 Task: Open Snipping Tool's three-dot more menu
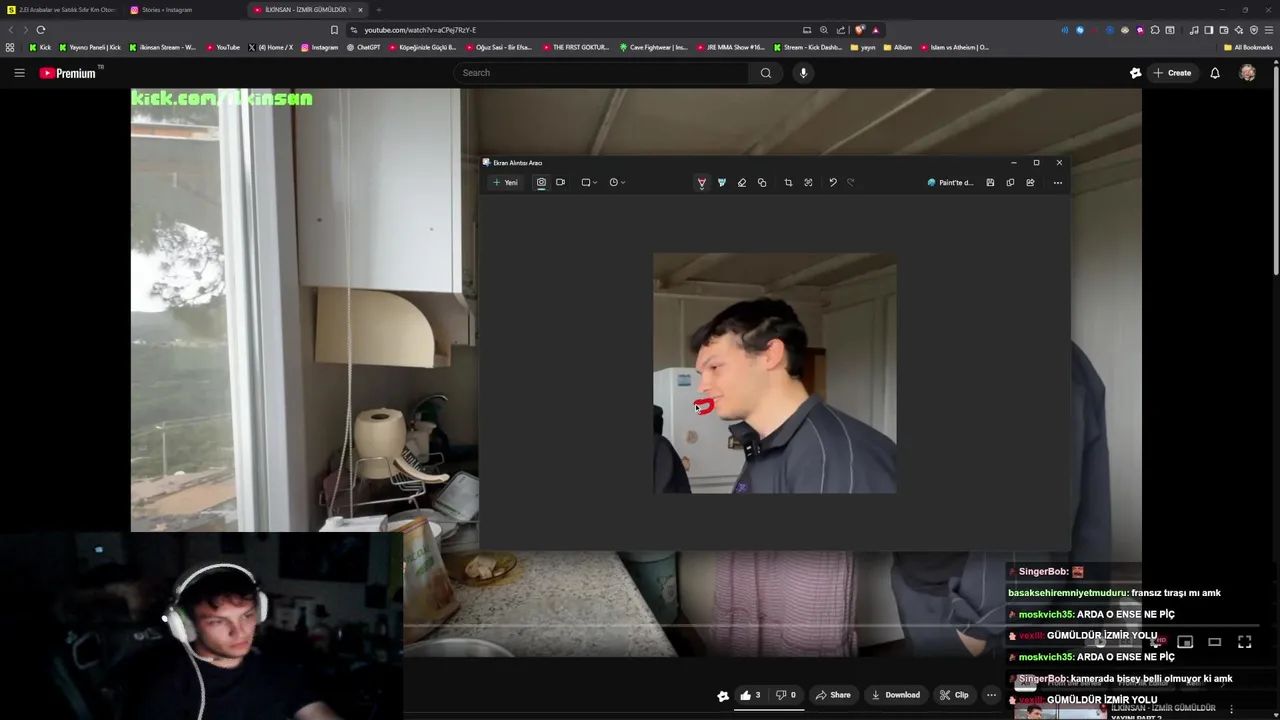coord(1058,183)
